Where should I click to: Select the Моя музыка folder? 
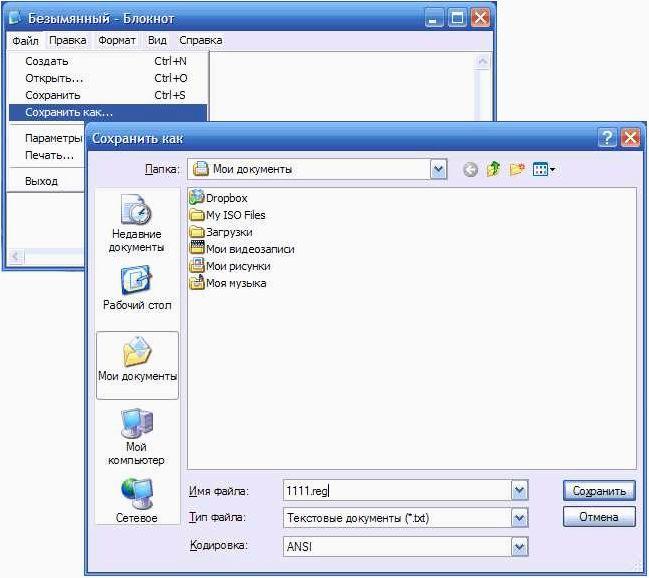coord(228,283)
